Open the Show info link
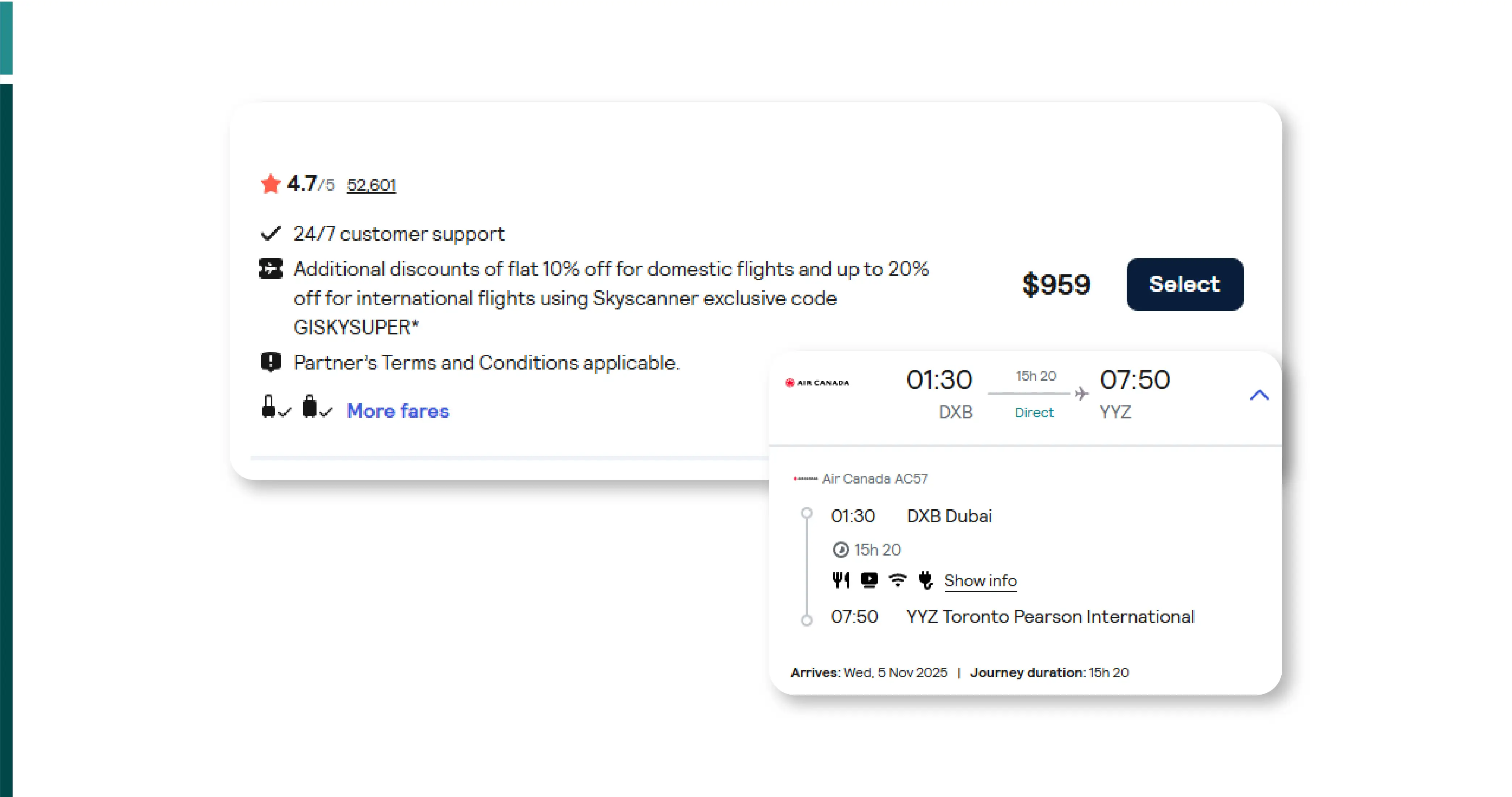The height and width of the screenshot is (797, 1512). (980, 581)
